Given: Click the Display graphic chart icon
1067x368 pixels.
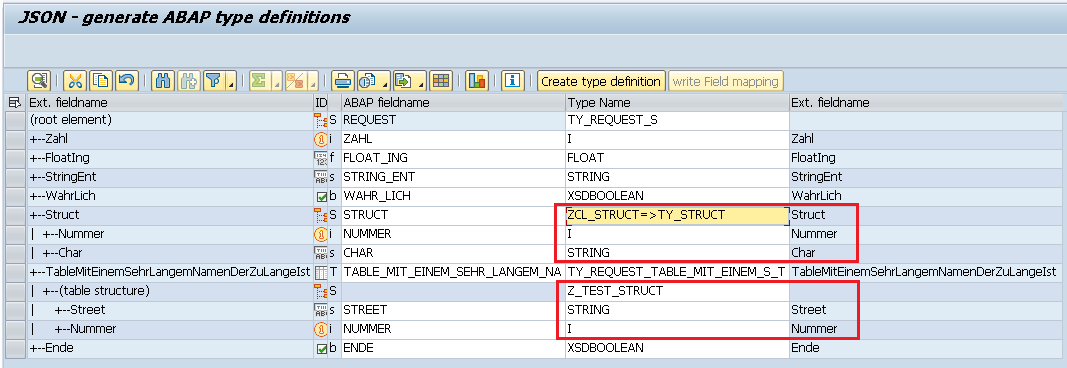Looking at the screenshot, I should pyautogui.click(x=477, y=81).
